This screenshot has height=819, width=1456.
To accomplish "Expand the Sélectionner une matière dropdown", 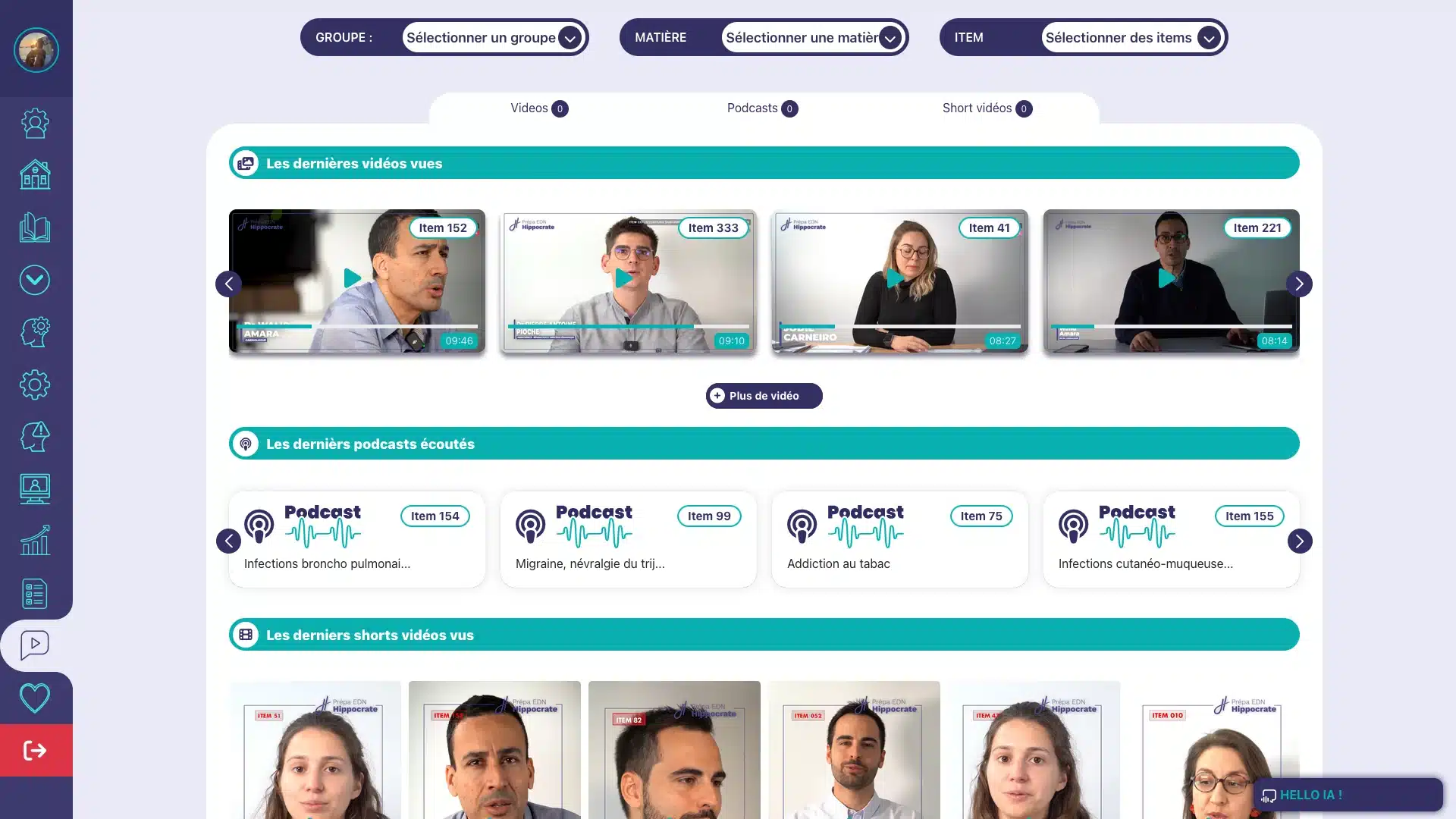I will pyautogui.click(x=813, y=37).
